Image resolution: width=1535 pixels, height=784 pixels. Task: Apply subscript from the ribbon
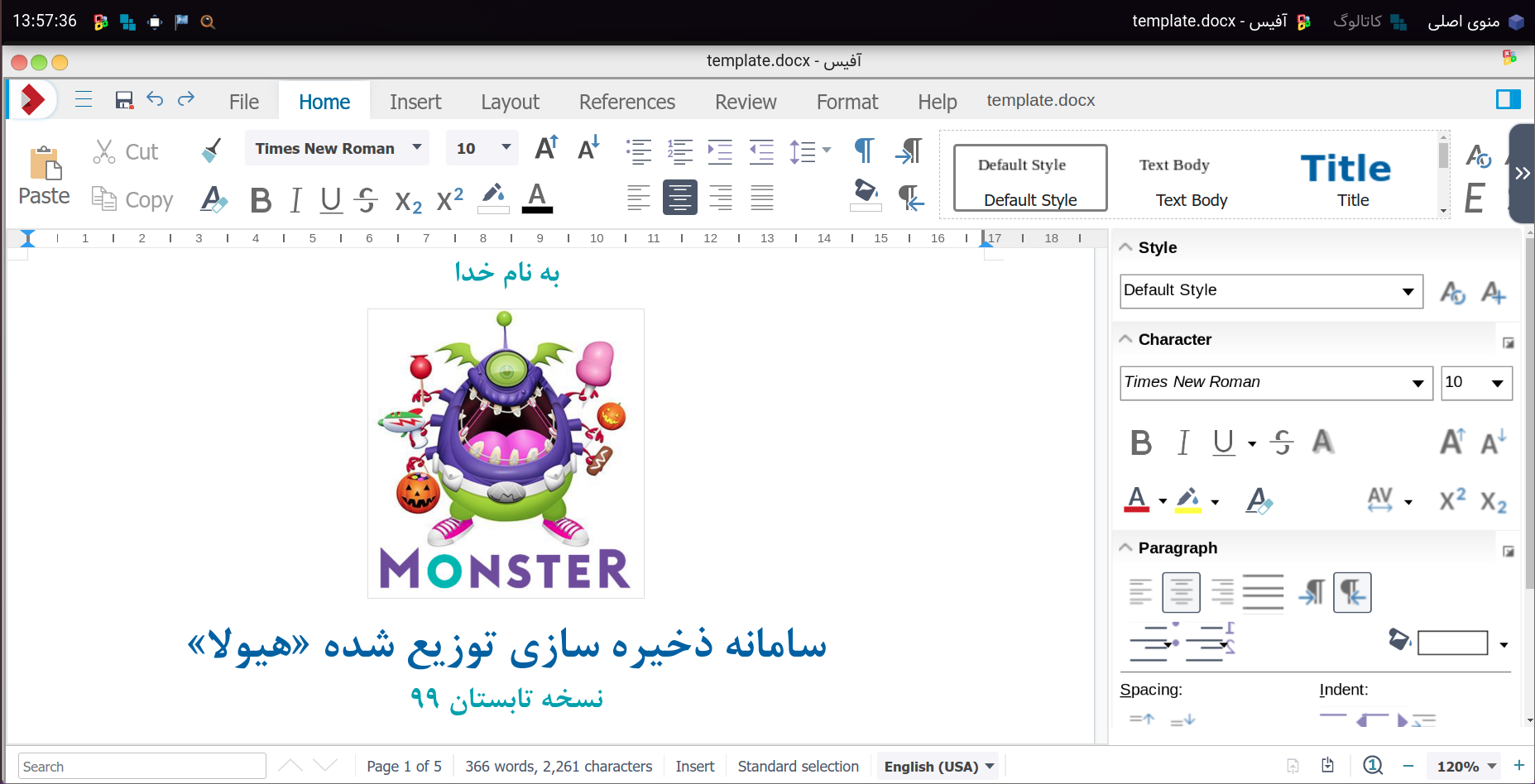pos(409,201)
